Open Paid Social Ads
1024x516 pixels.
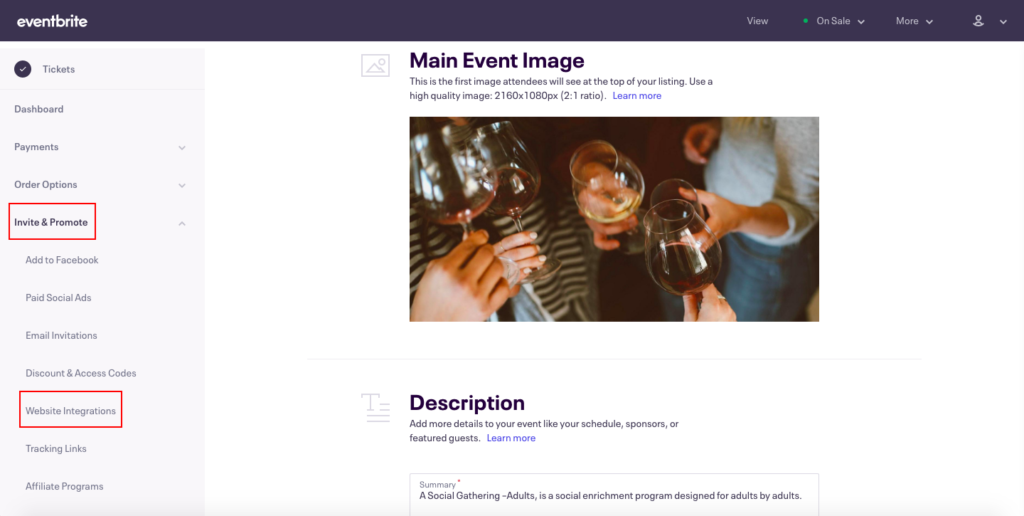[58, 298]
